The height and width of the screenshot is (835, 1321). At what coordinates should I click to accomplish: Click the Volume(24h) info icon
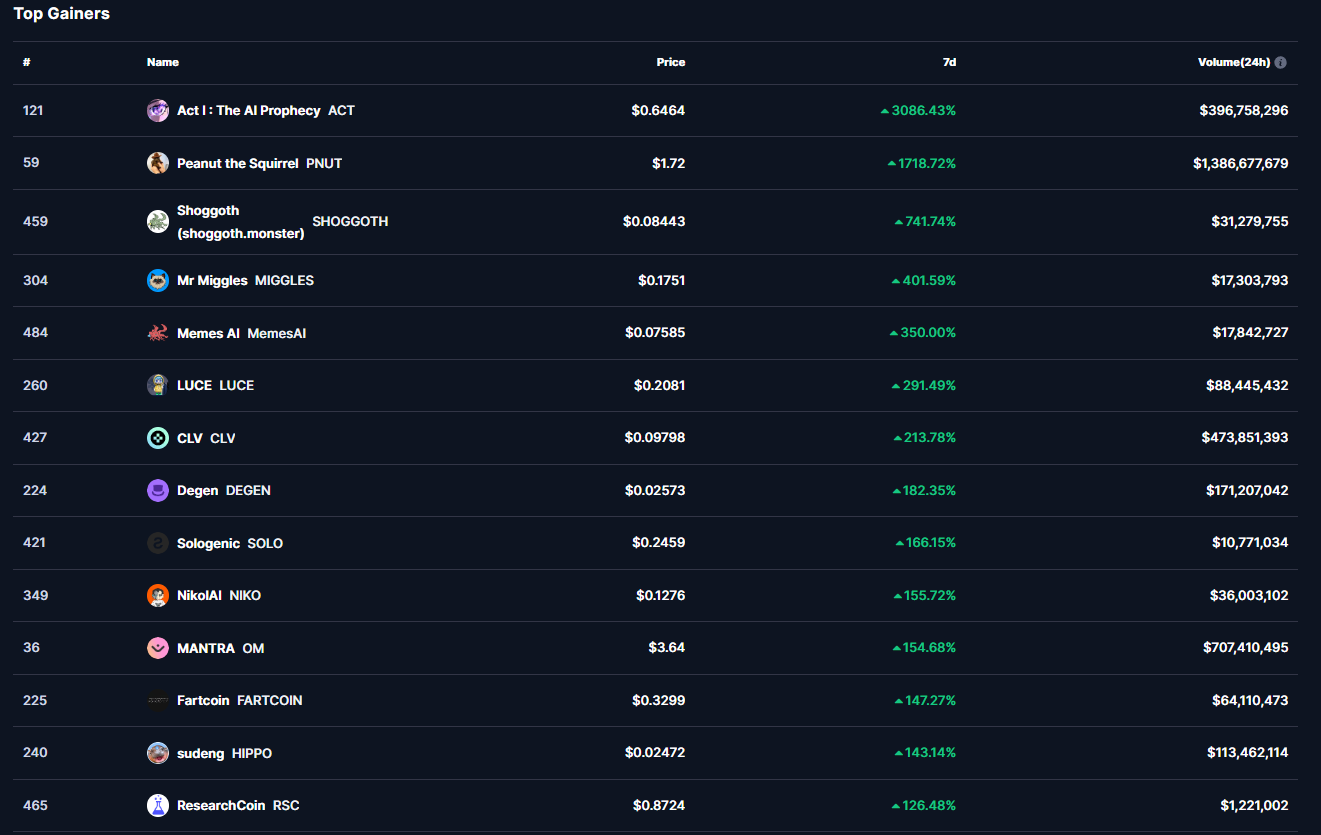(1281, 62)
